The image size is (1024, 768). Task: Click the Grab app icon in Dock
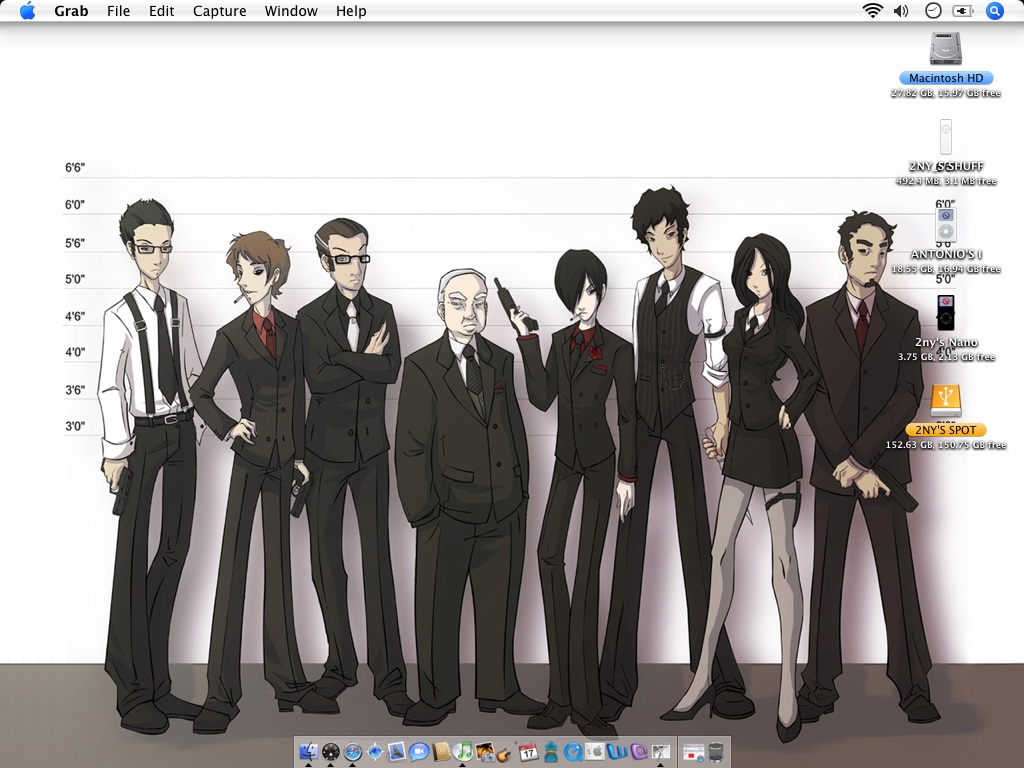tap(660, 752)
